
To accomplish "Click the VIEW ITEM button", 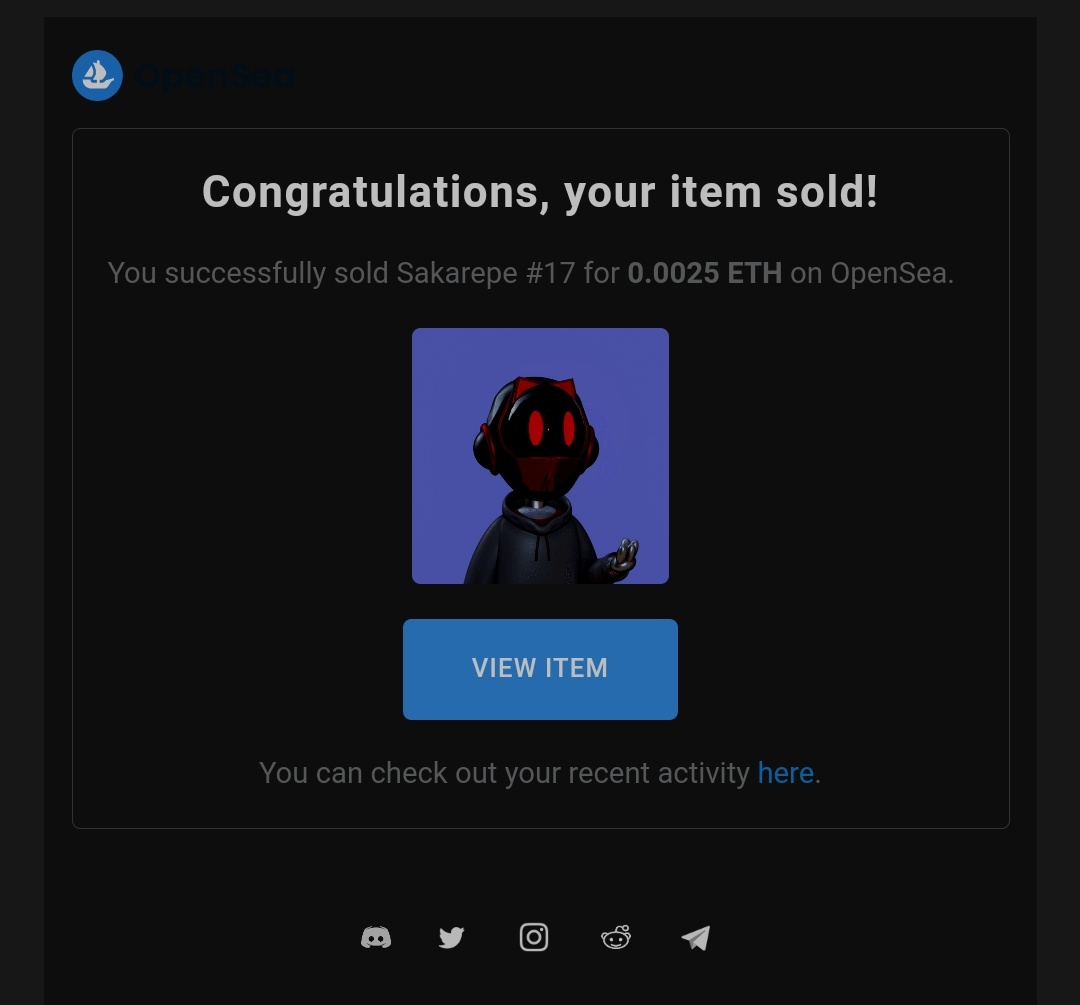I will point(541,670).
